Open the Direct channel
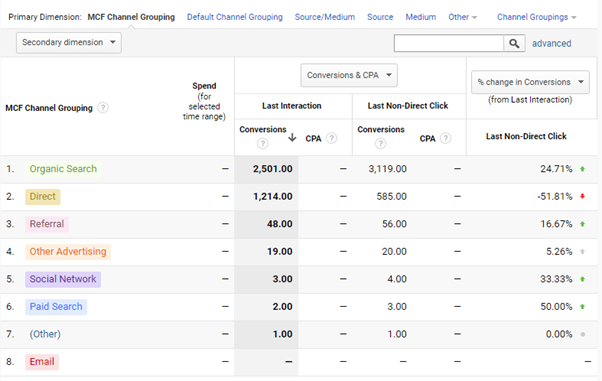 point(43,197)
